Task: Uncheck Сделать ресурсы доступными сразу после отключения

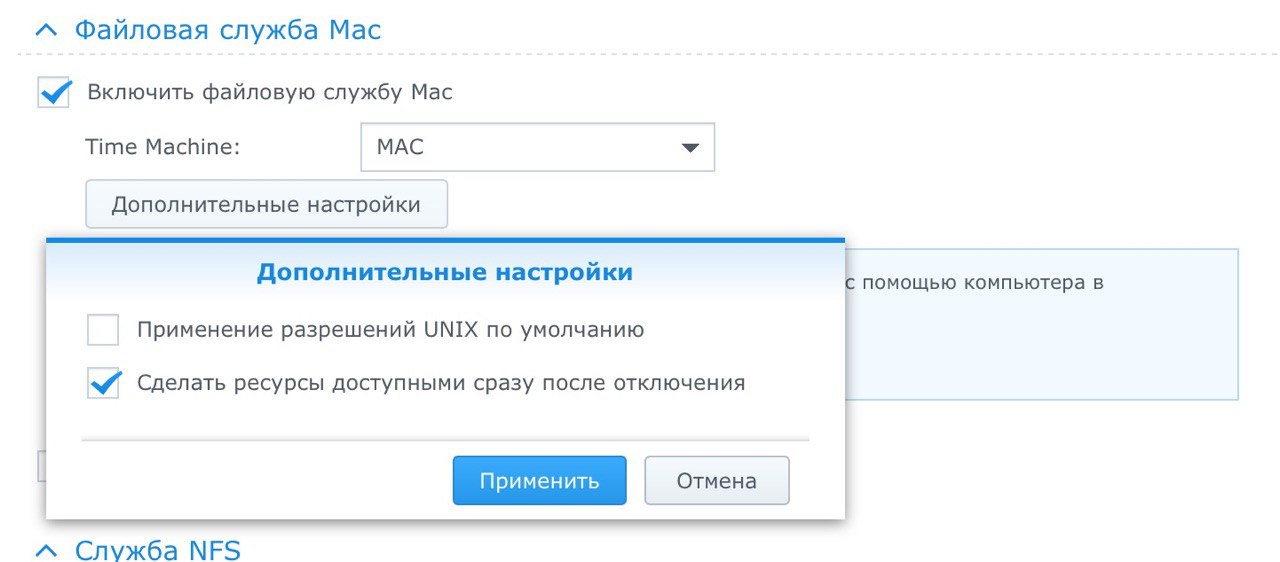Action: 103,383
